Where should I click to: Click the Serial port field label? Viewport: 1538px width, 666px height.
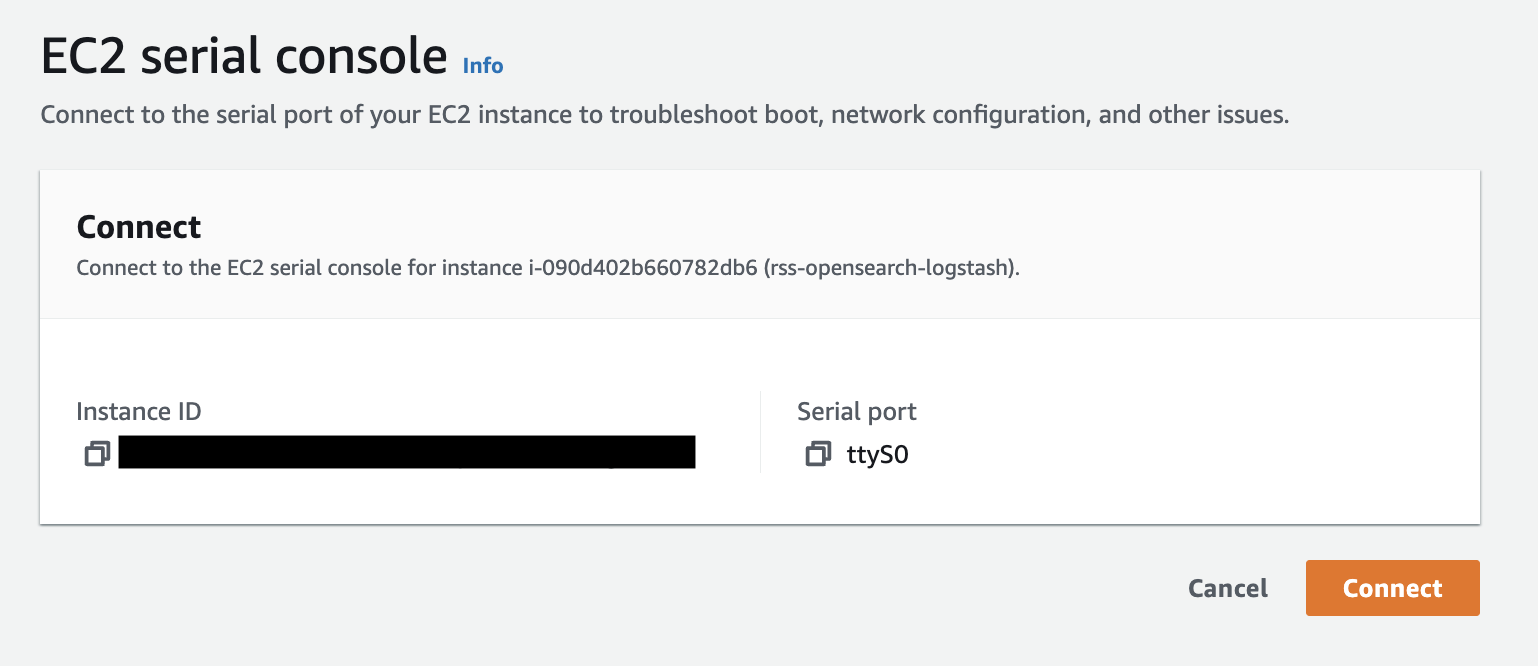pos(857,411)
